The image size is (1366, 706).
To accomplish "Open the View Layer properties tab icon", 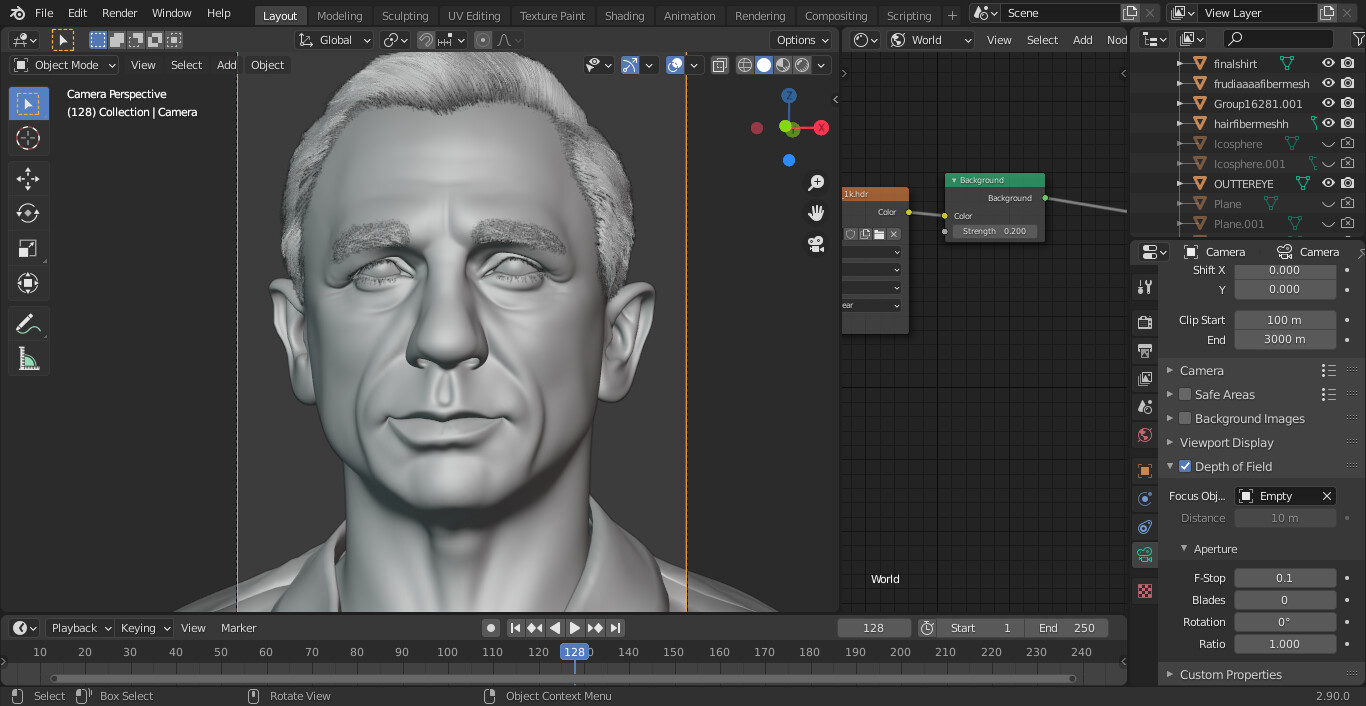I will coord(1145,379).
